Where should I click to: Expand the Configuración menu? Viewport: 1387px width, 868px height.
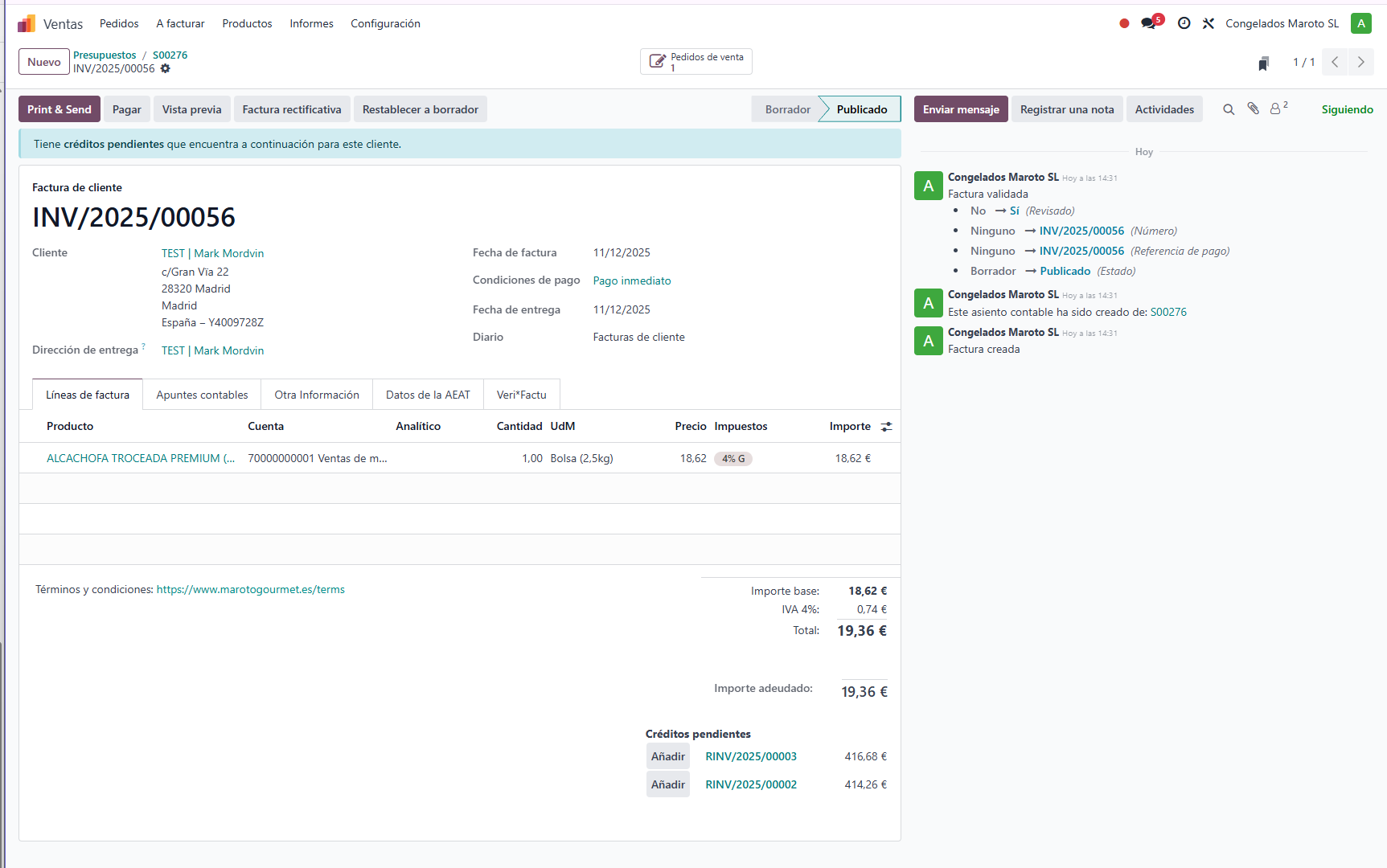tap(385, 23)
